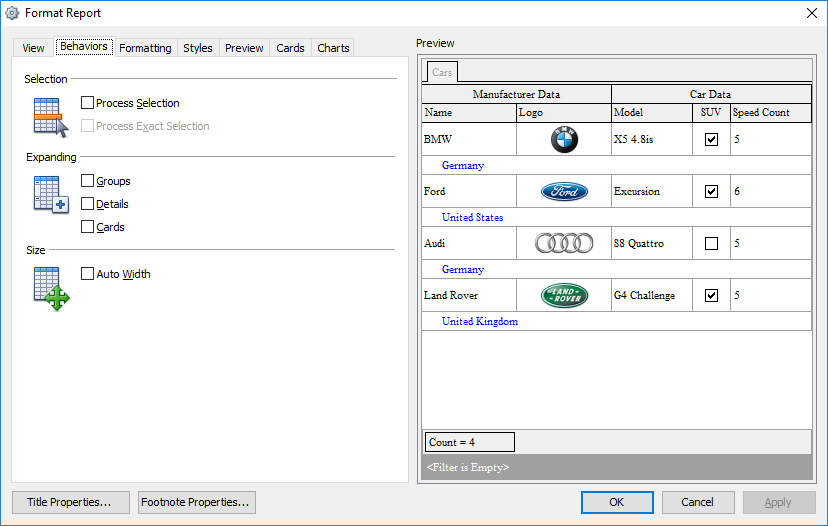Viewport: 828px width, 526px height.
Task: Switch to the Formatting tab
Action: point(145,48)
